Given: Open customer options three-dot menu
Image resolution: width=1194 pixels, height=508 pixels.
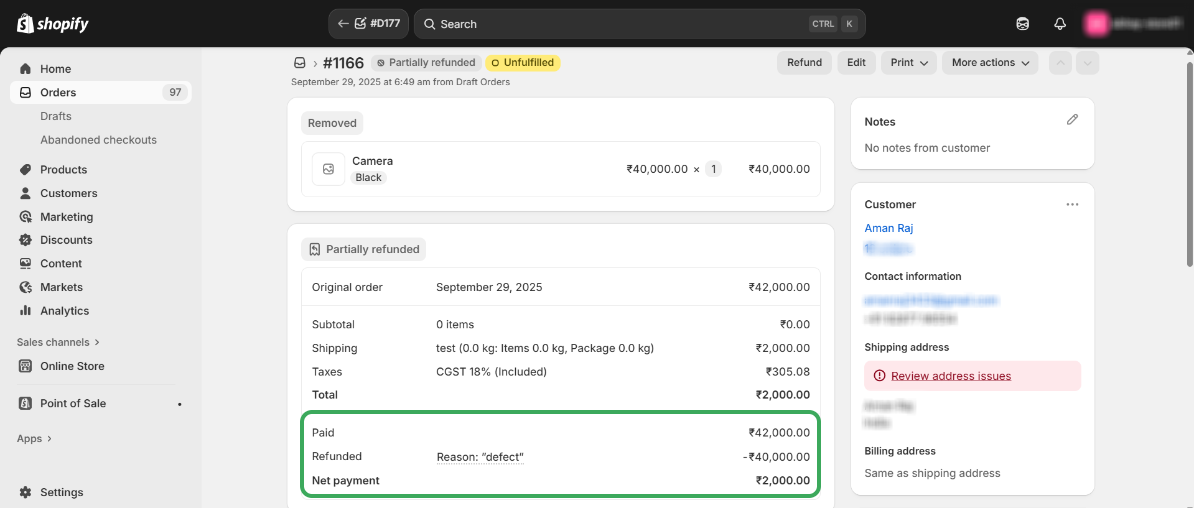Looking at the screenshot, I should (x=1072, y=204).
